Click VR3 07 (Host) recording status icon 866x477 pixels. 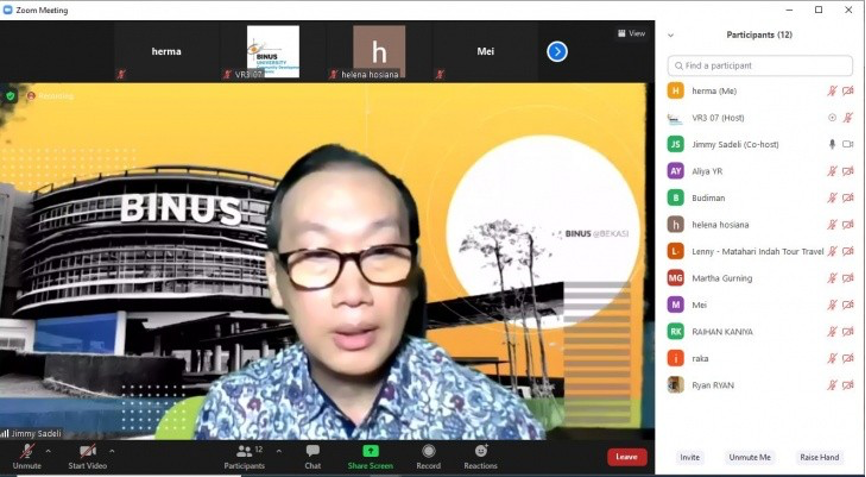click(x=832, y=118)
